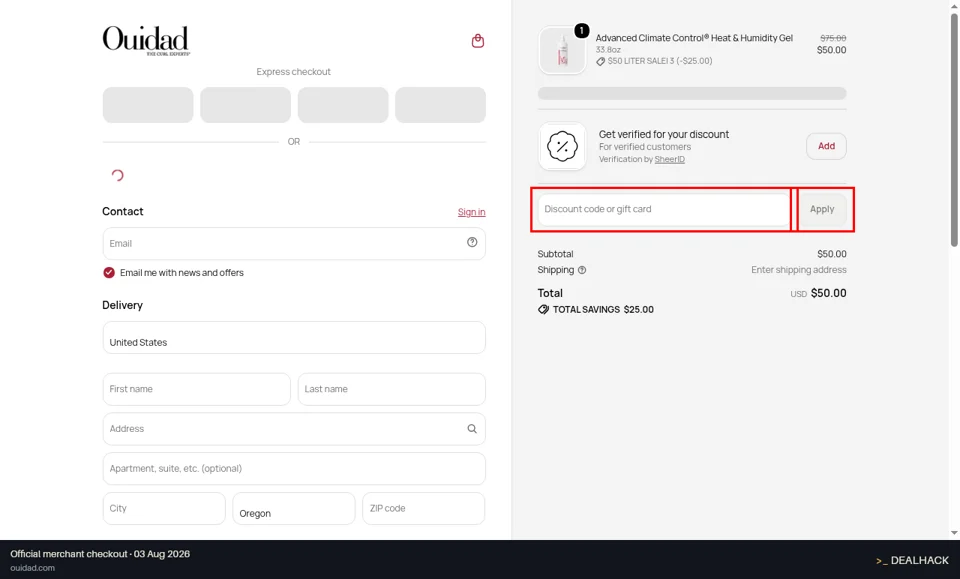Open the shopping bag cart icon
This screenshot has width=960, height=579.
tap(478, 41)
